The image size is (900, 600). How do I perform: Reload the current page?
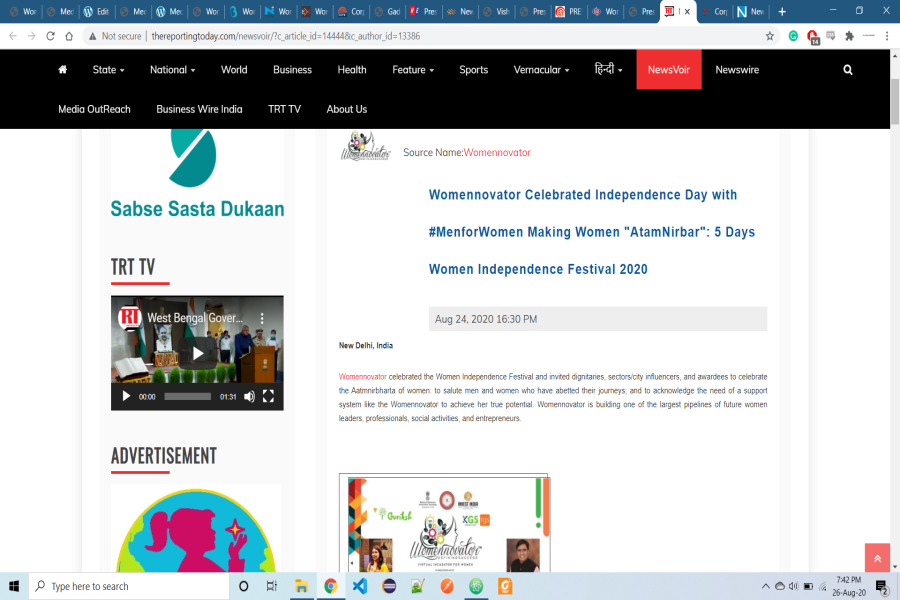[51, 36]
